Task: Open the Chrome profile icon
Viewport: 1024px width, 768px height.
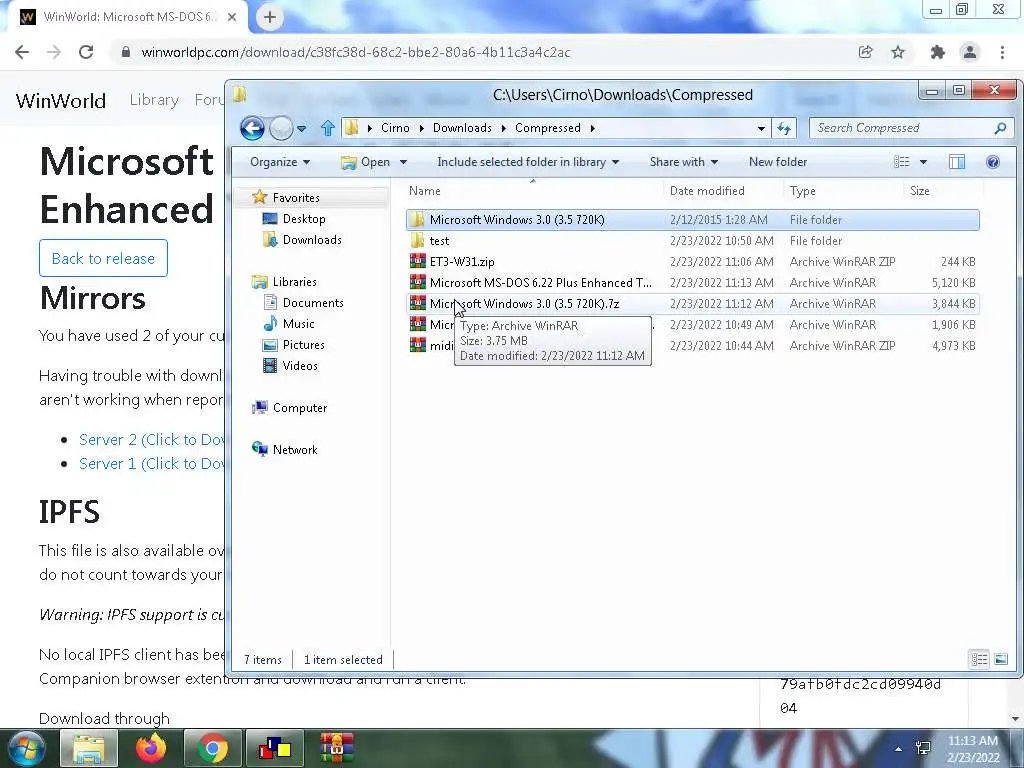Action: point(970,52)
